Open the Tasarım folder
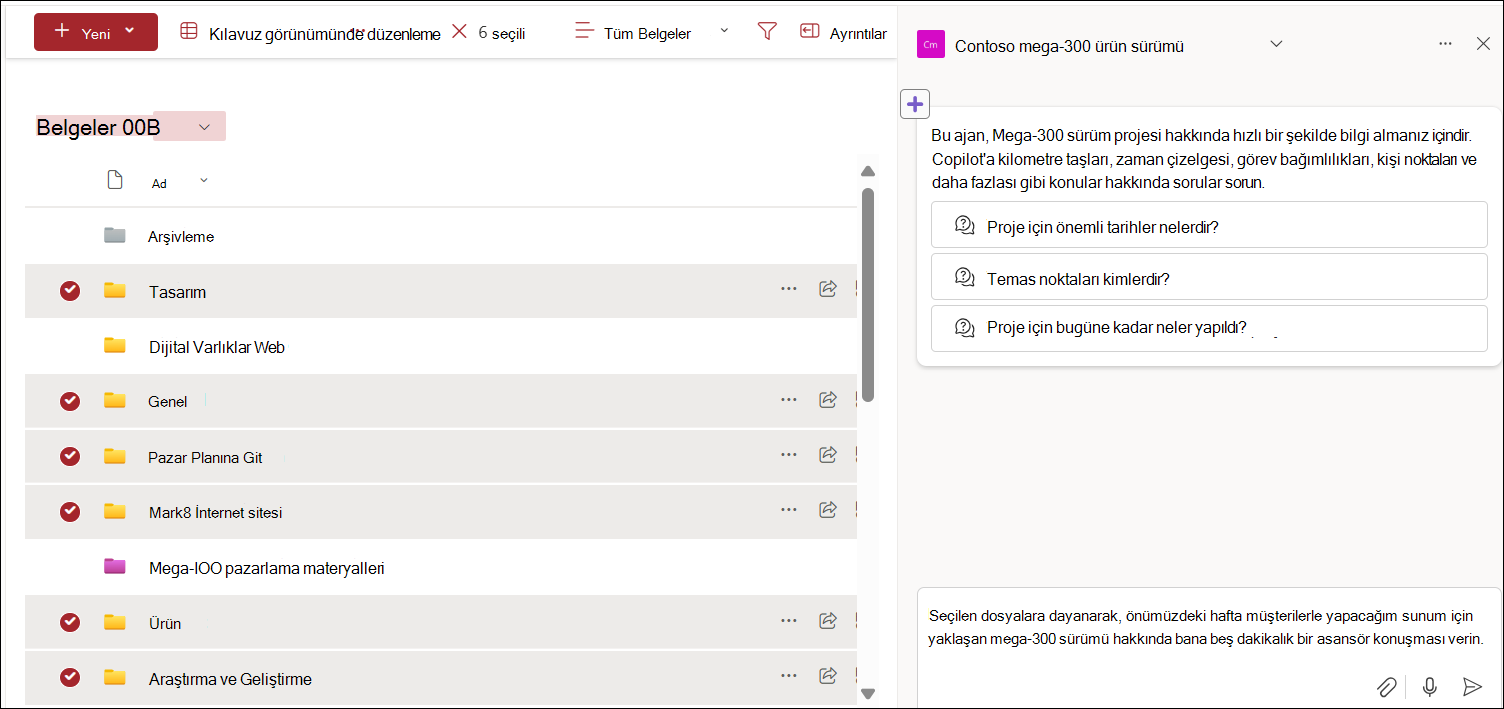This screenshot has height=709, width=1504. 177,292
